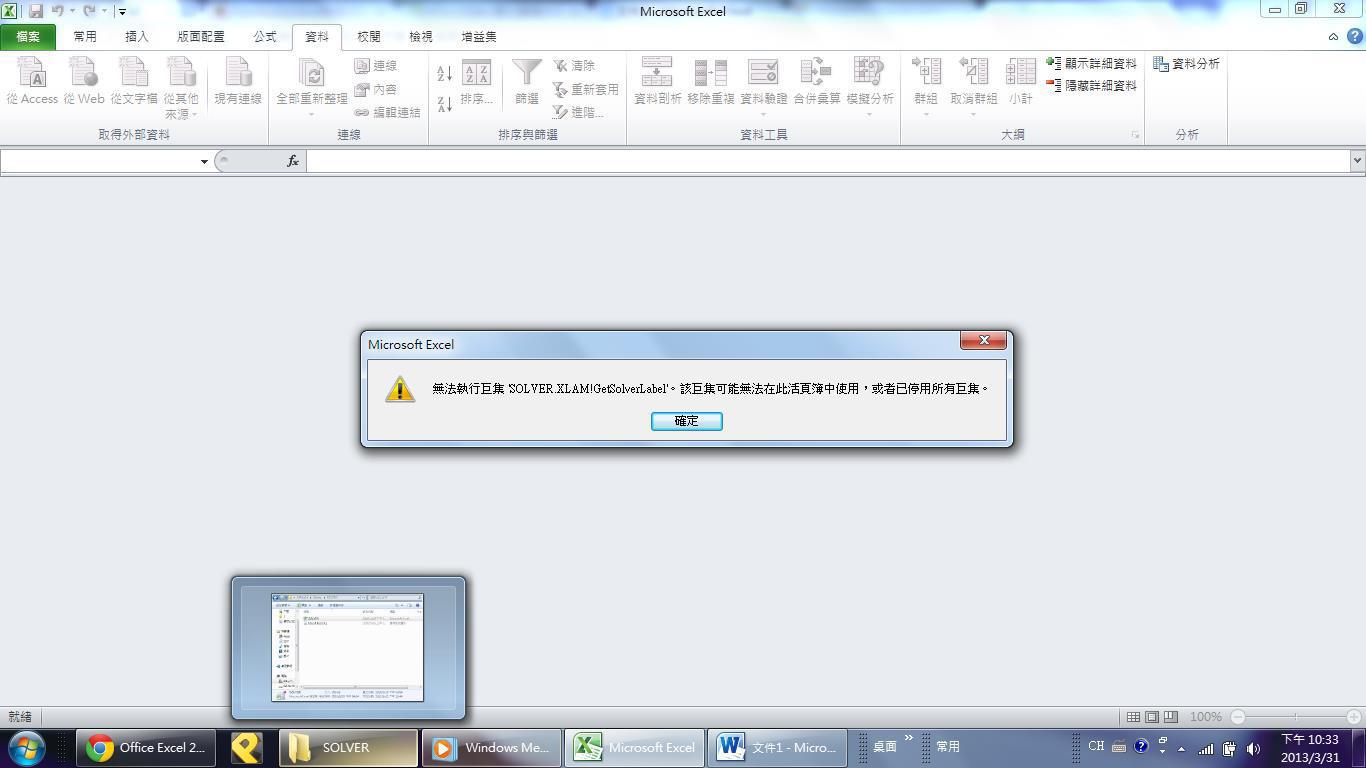Click the 從 Web import icon
Viewport: 1366px width, 768px height.
pyautogui.click(x=84, y=80)
